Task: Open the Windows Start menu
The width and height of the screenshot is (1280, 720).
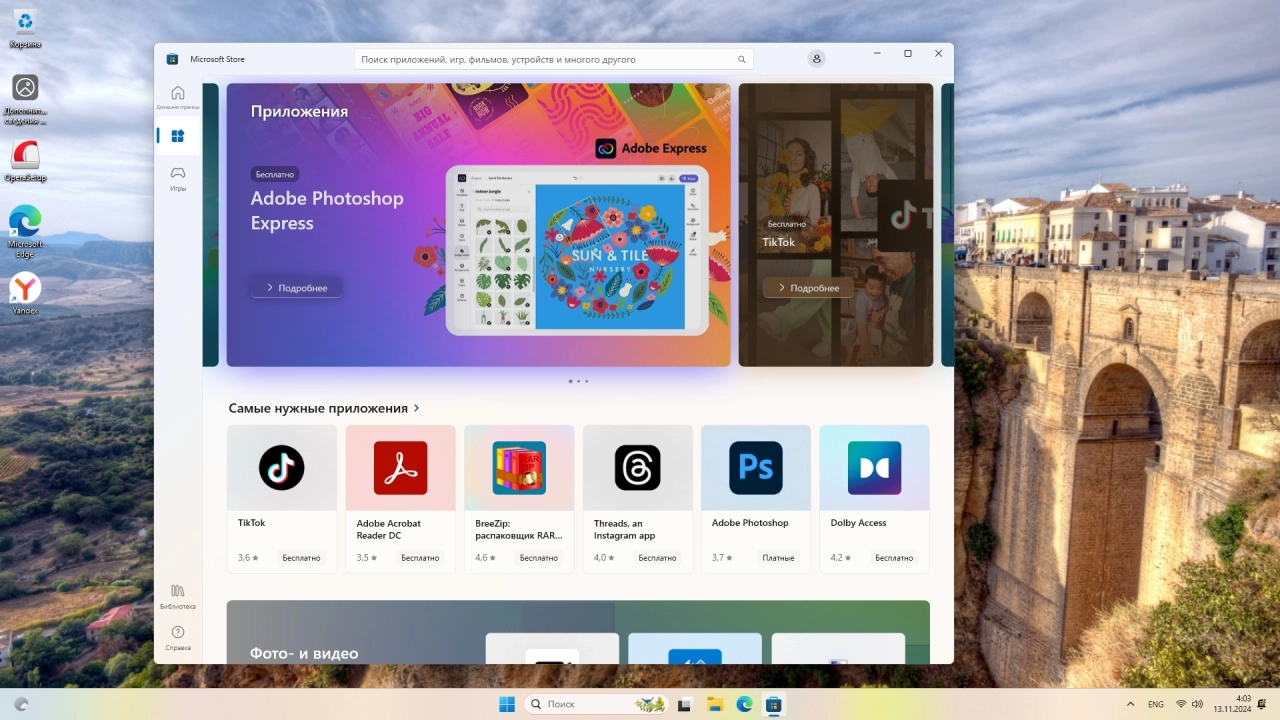Action: 507,704
